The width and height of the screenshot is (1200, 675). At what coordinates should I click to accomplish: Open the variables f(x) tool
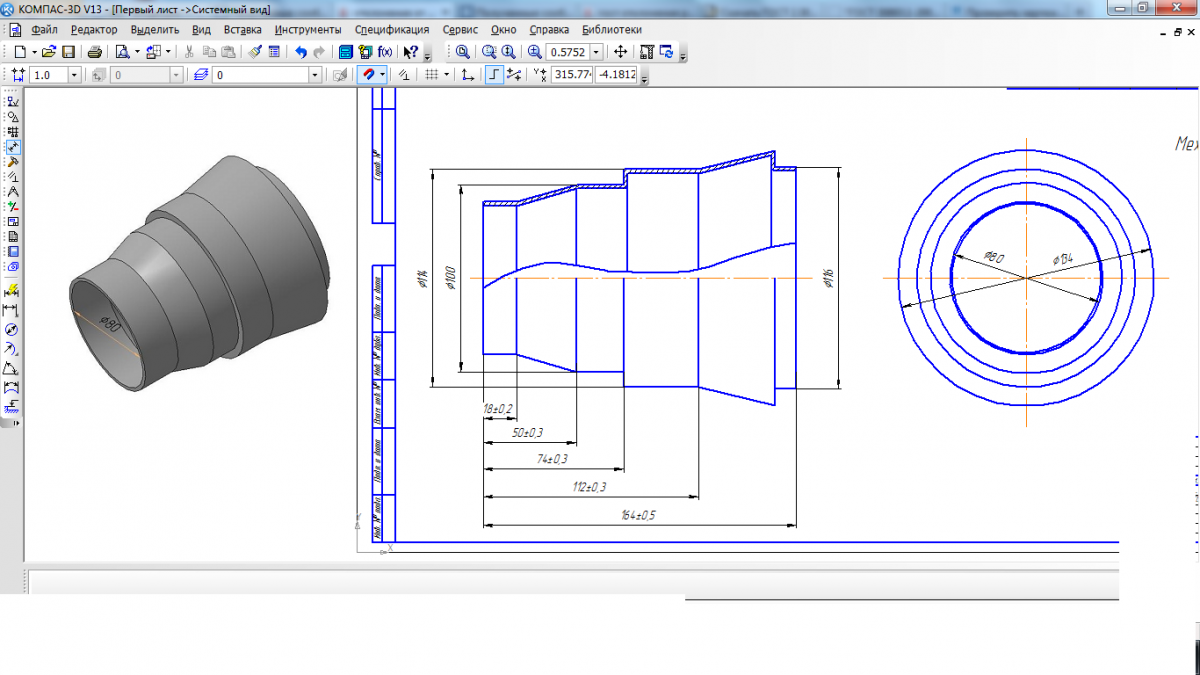384,52
